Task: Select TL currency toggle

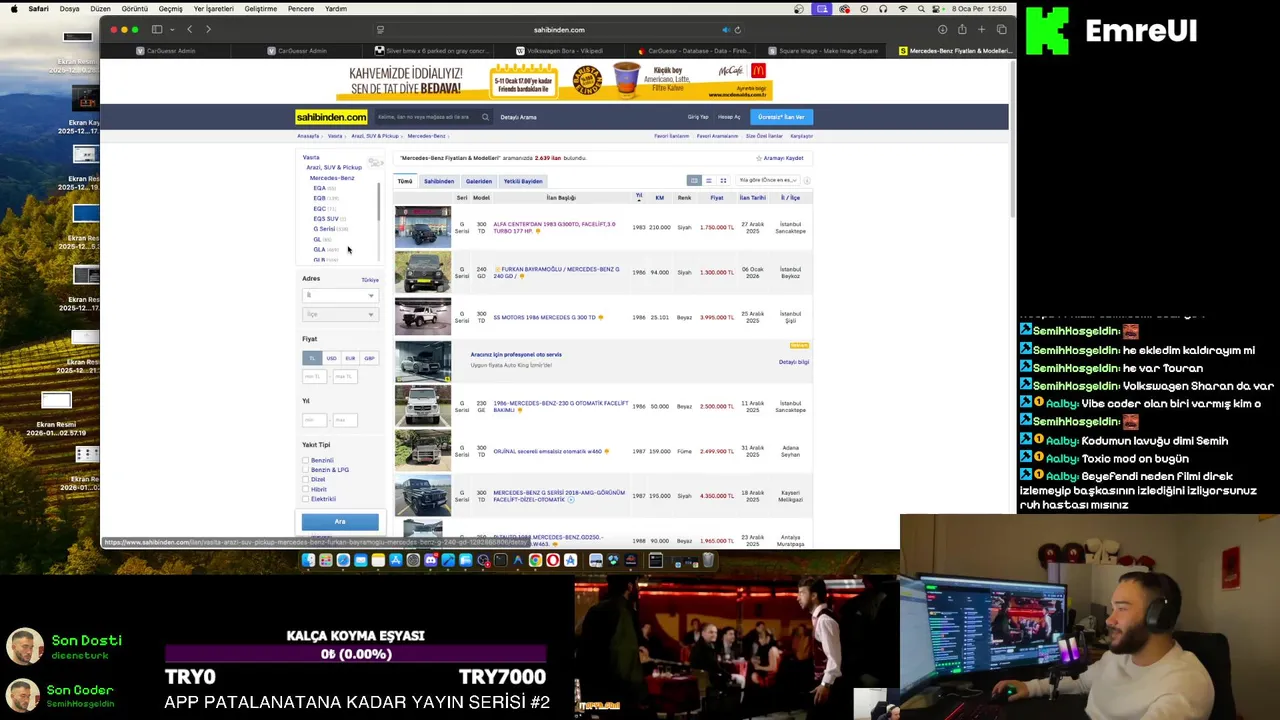Action: pyautogui.click(x=312, y=358)
